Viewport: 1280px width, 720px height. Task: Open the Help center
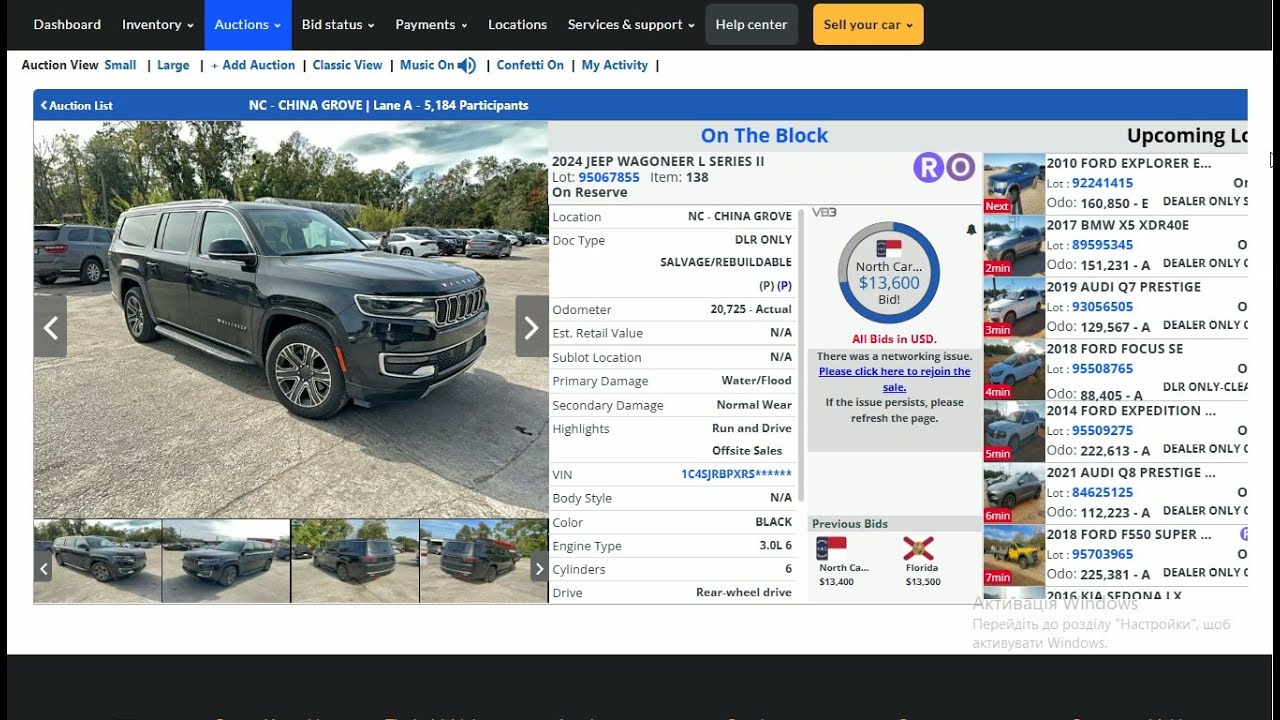tap(751, 24)
